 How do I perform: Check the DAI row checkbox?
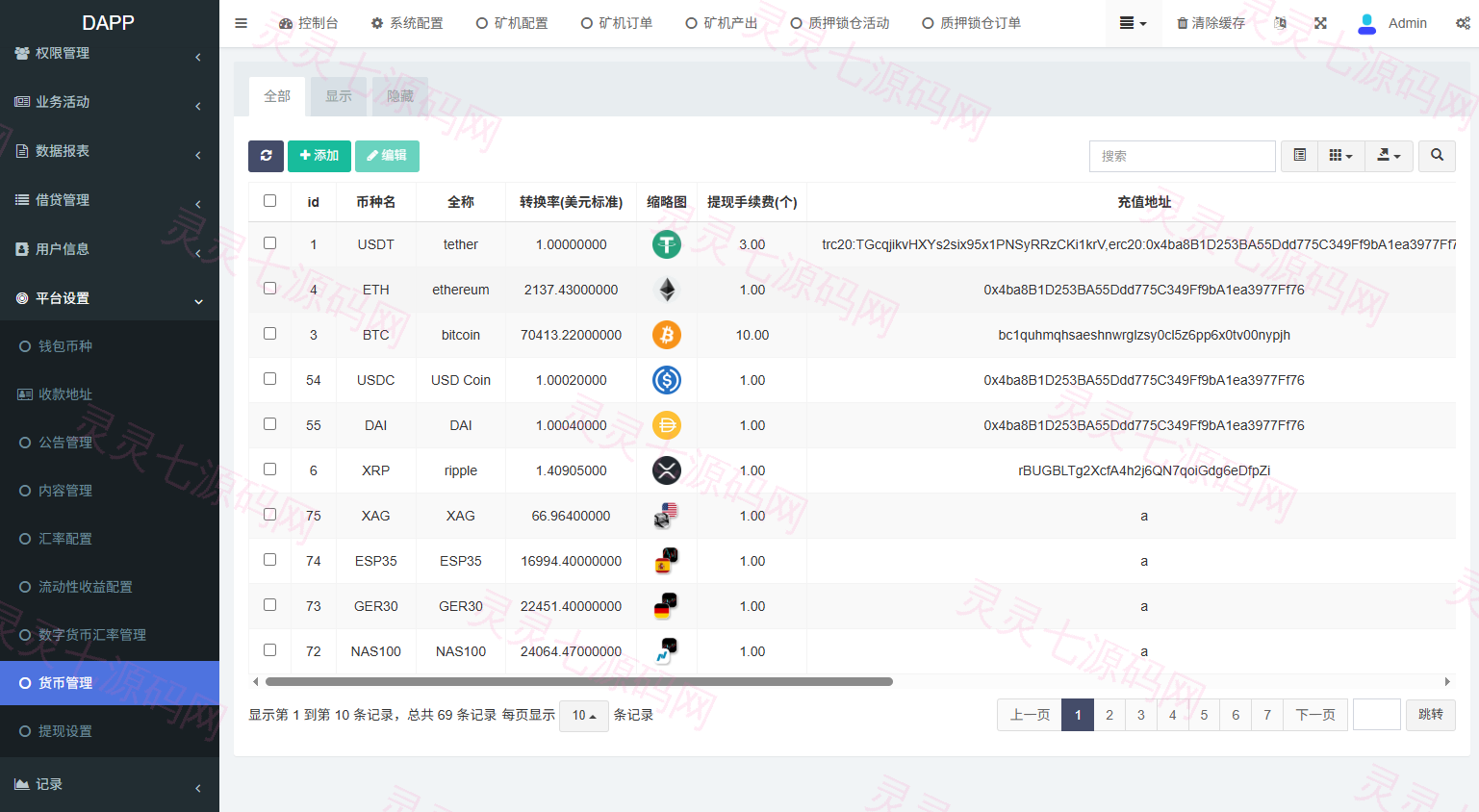tap(269, 424)
